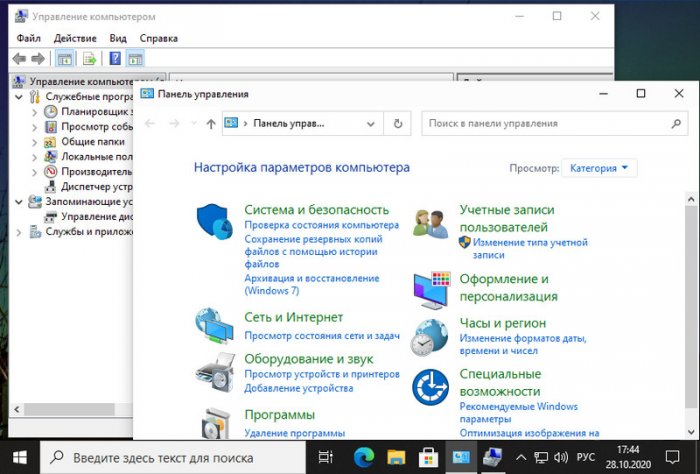Click Добавление устройства link
This screenshot has height=474, width=700.
[x=299, y=388]
